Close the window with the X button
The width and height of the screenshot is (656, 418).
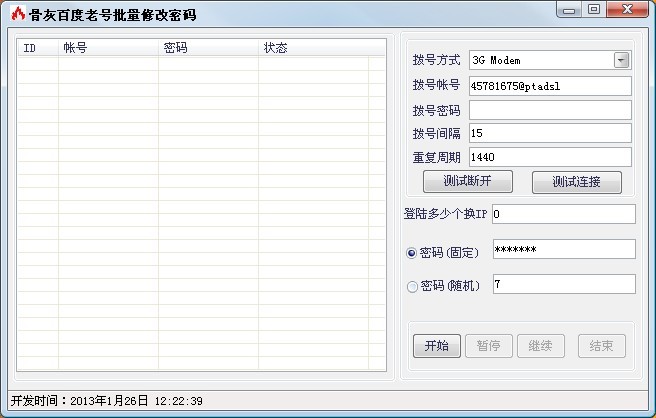pos(627,10)
